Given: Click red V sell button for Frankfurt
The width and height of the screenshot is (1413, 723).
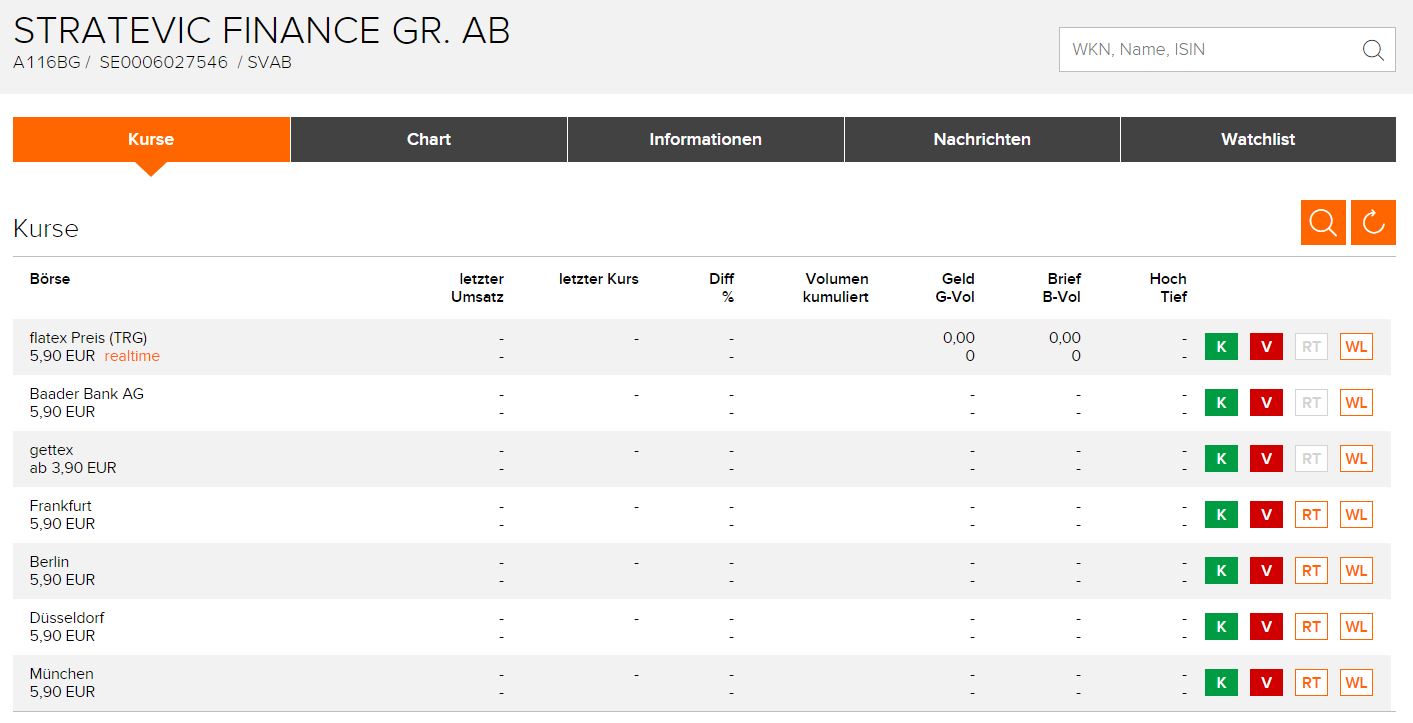Looking at the screenshot, I should 1266,515.
